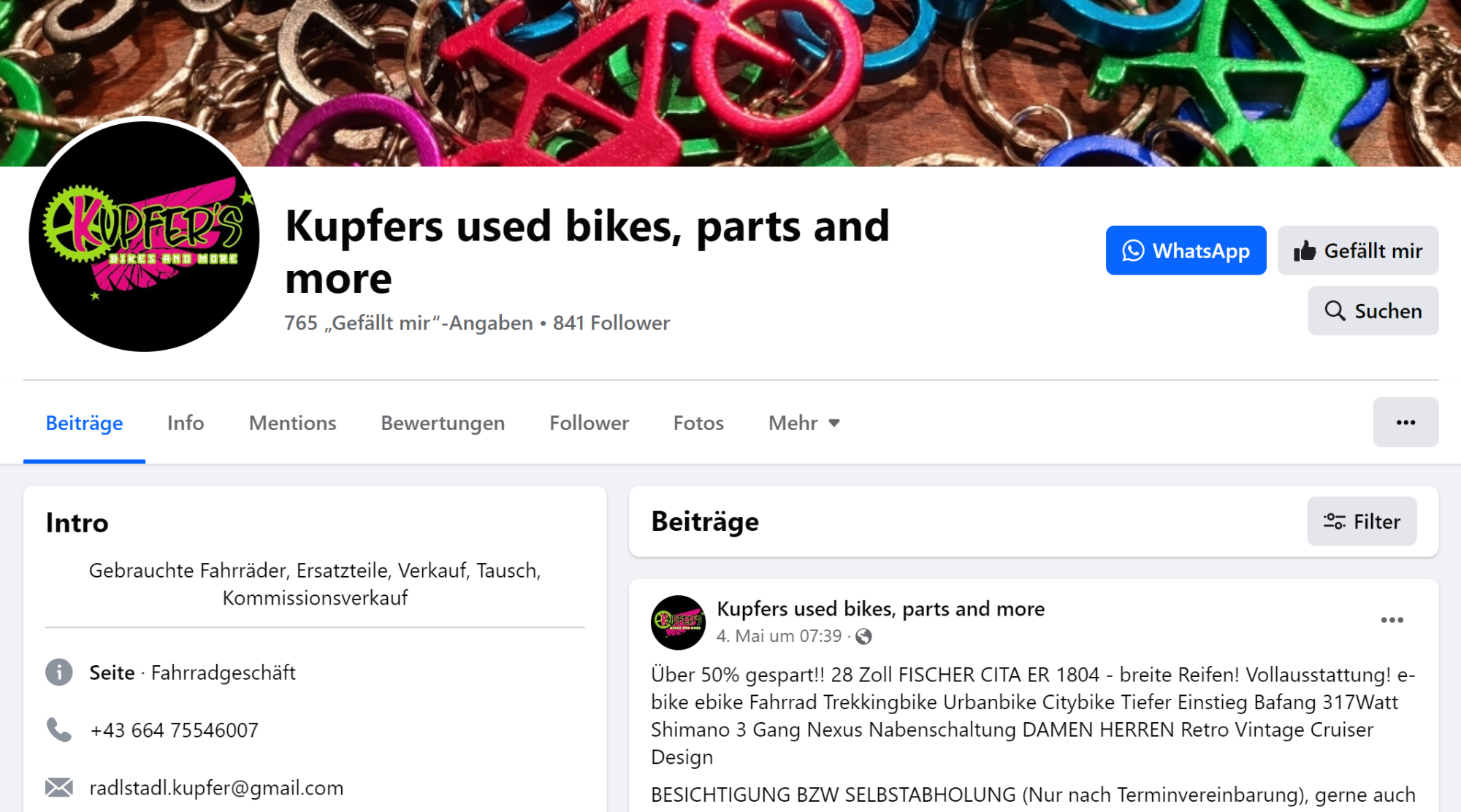Click the post author's small avatar
Image resolution: width=1461 pixels, height=812 pixels.
678,622
